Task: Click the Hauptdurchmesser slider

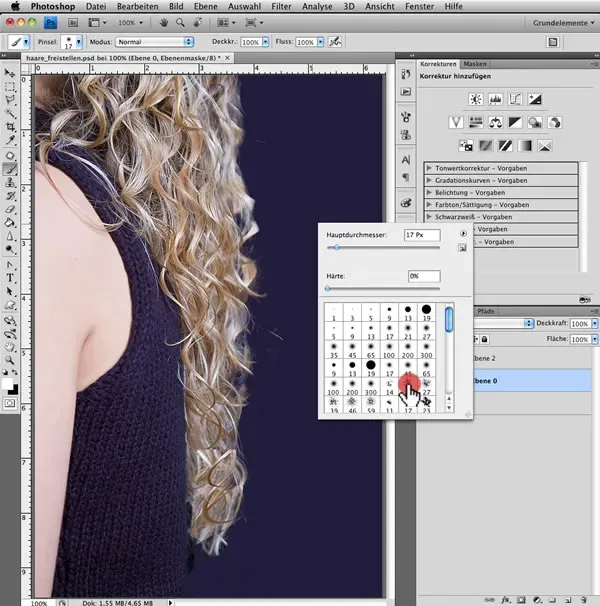Action: (x=337, y=247)
